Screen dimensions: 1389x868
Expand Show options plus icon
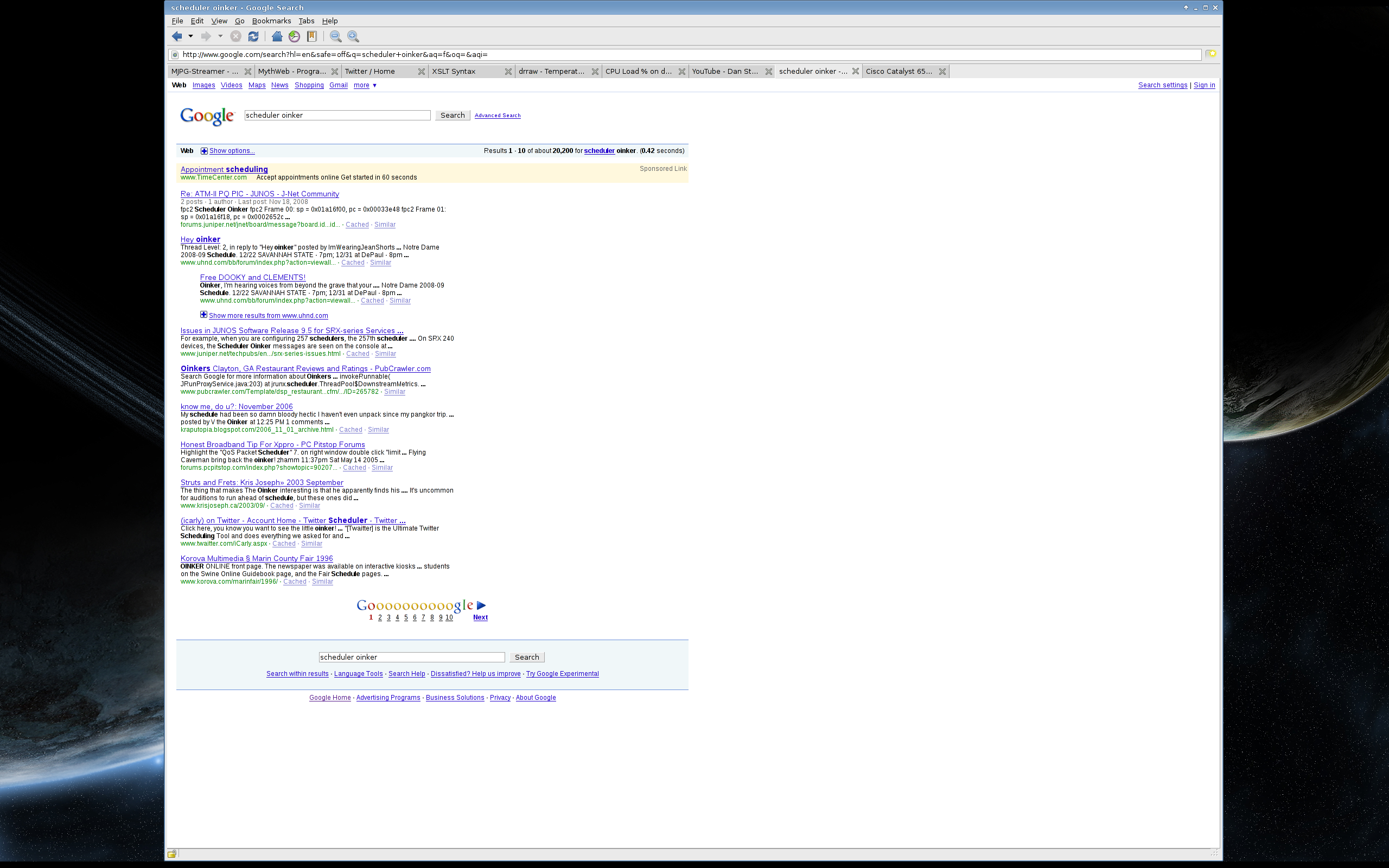point(204,151)
